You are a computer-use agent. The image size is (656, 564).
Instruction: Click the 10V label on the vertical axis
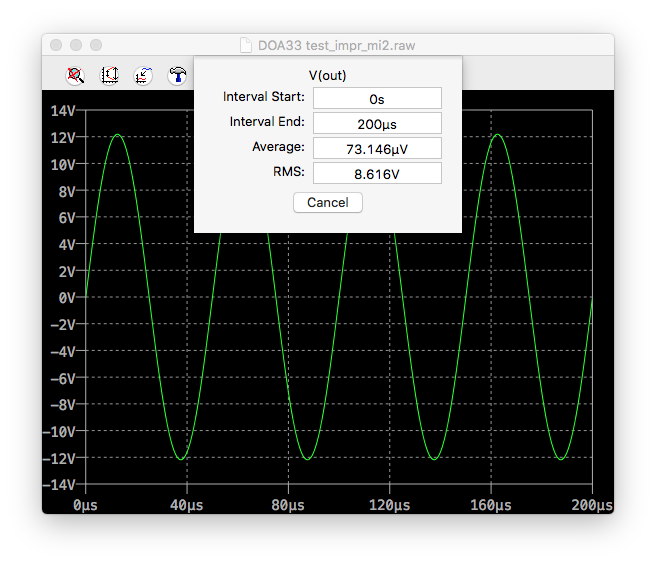click(63, 165)
